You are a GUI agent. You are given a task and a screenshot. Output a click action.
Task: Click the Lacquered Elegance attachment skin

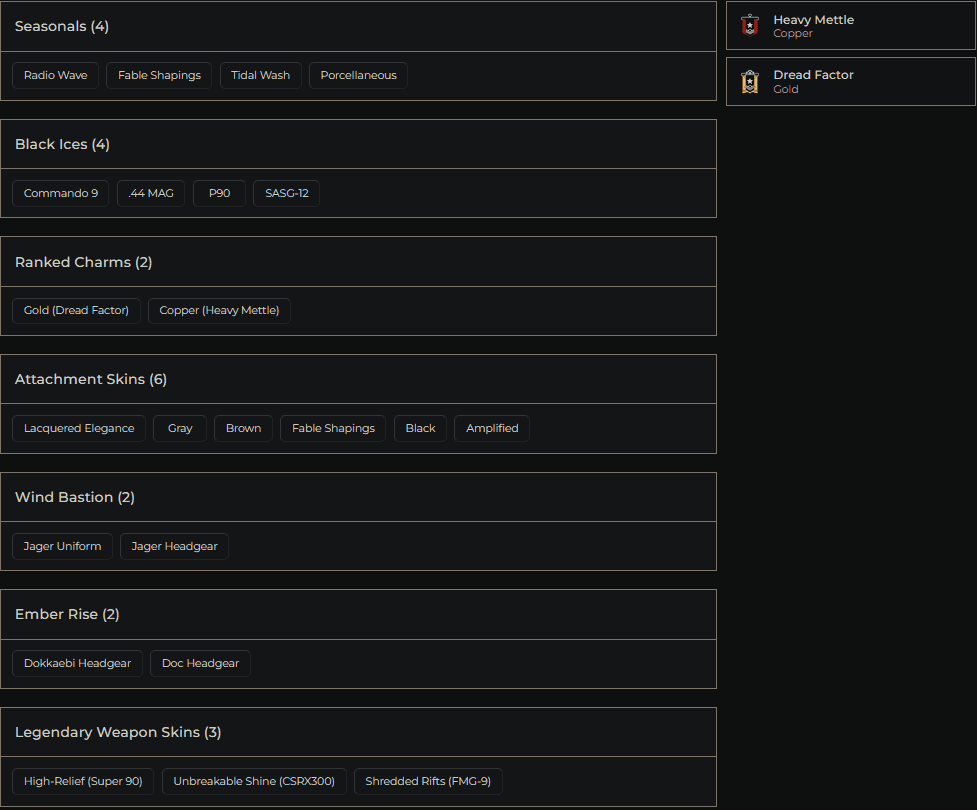[78, 428]
